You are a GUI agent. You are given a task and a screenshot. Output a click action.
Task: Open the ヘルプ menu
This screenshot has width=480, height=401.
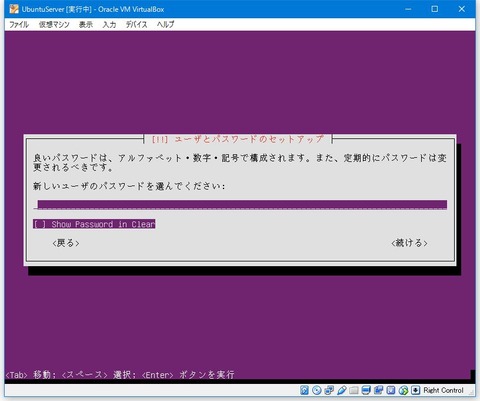click(x=165, y=24)
